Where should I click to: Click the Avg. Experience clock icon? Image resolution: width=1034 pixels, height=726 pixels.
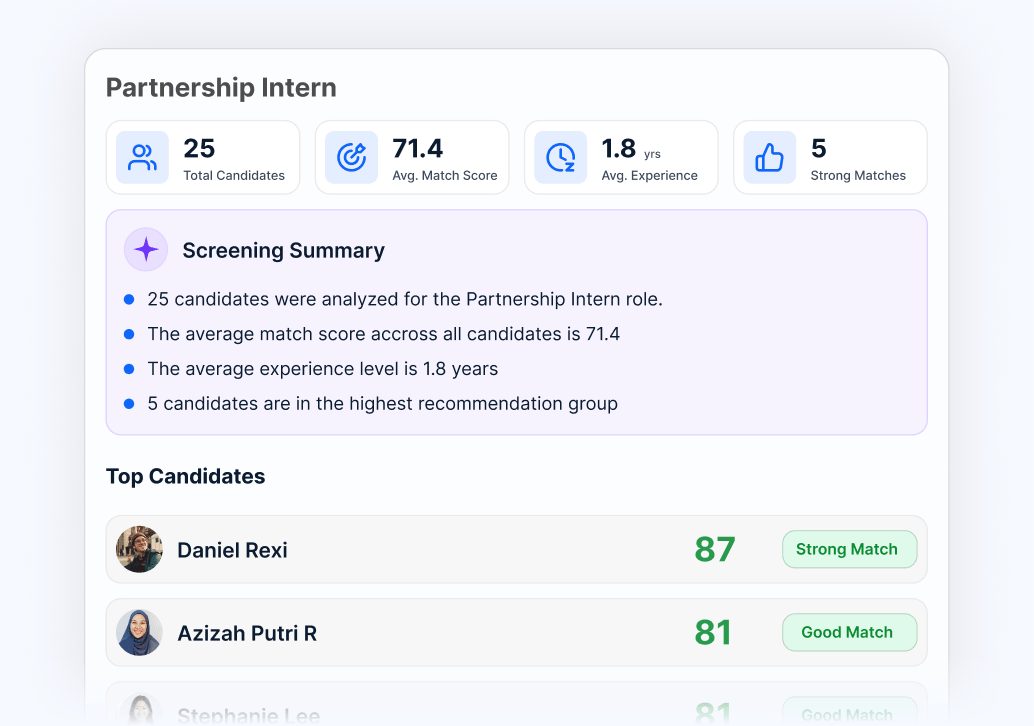coord(561,158)
